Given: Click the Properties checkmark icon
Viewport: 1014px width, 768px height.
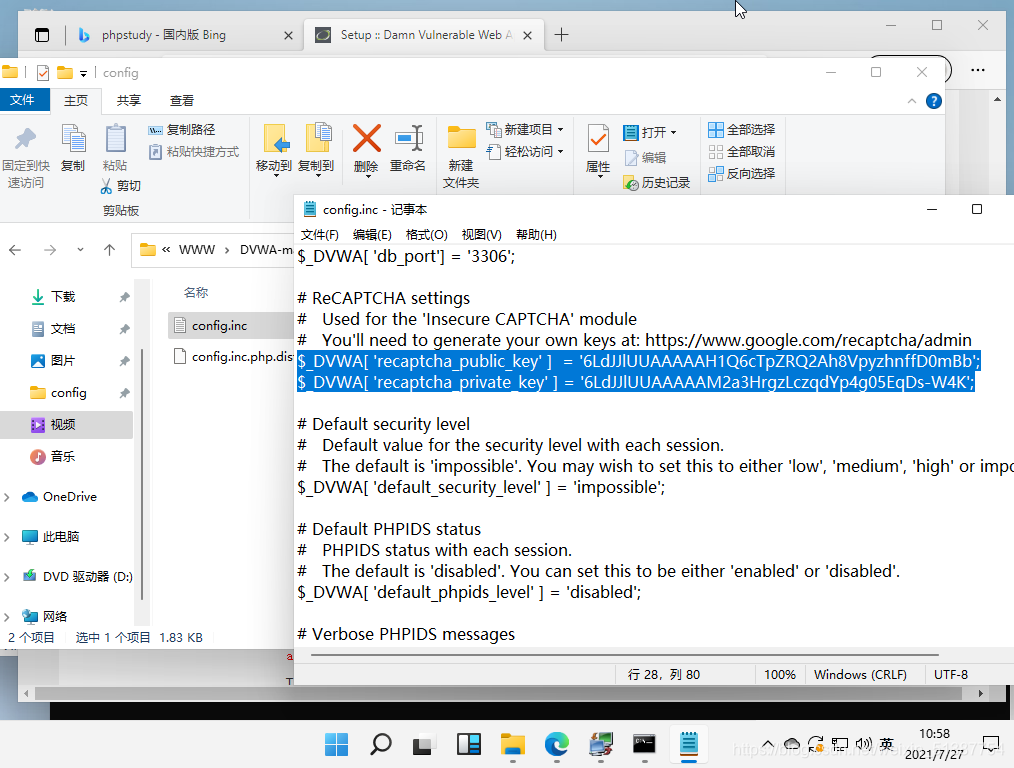Looking at the screenshot, I should pyautogui.click(x=598, y=139).
